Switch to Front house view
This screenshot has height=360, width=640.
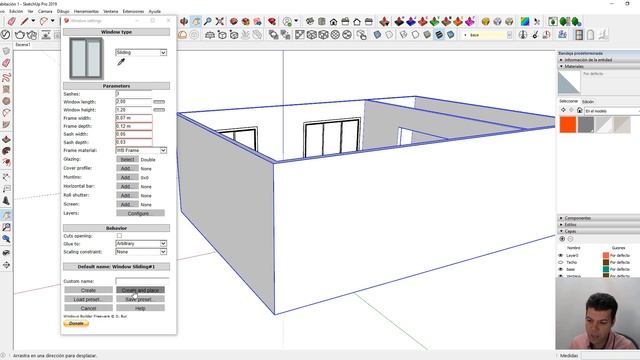coord(333,22)
